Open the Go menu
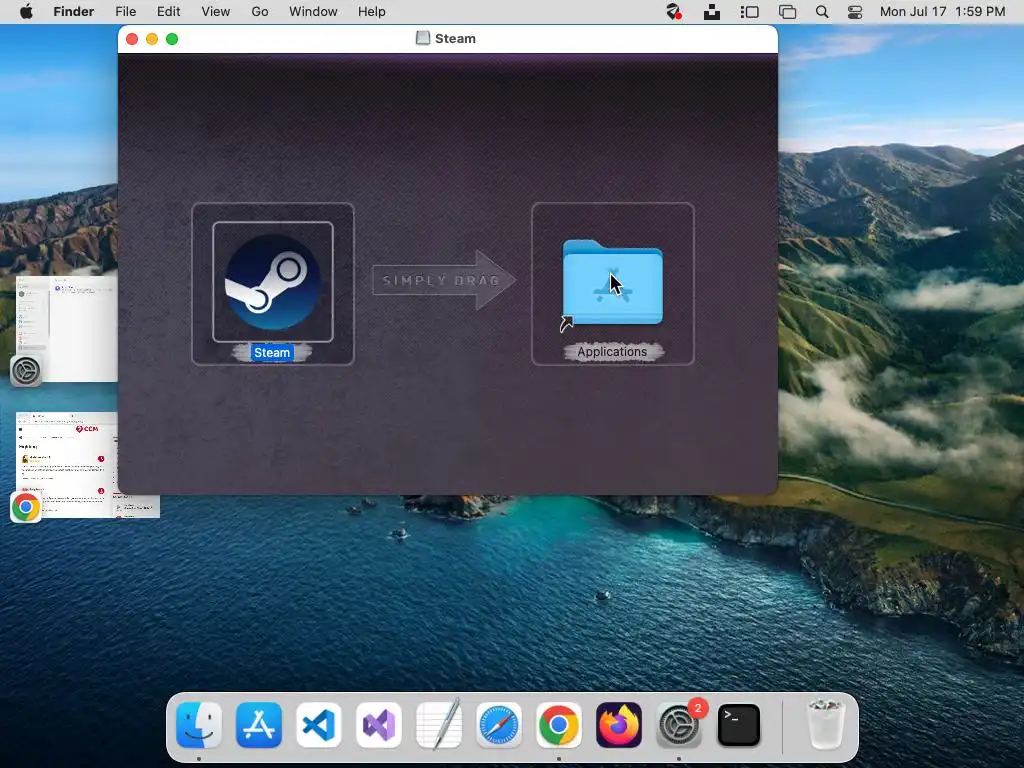The image size is (1024, 768). tap(260, 12)
